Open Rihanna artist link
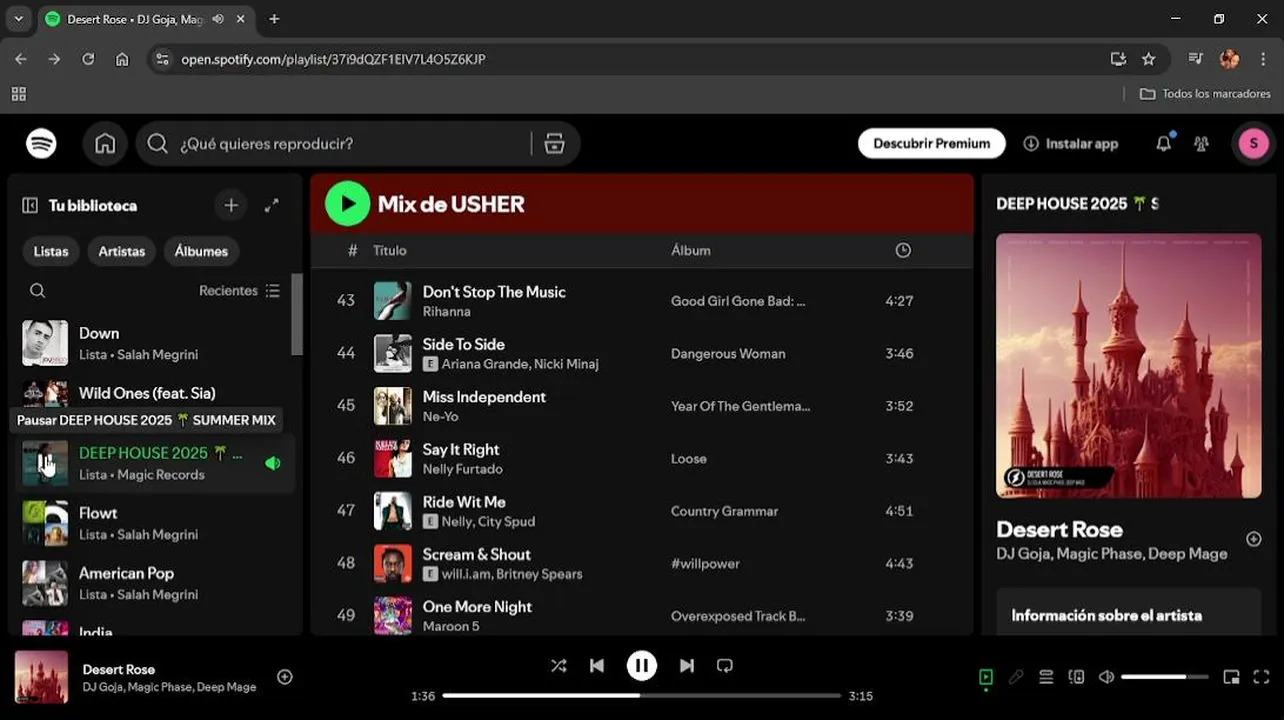 (446, 312)
